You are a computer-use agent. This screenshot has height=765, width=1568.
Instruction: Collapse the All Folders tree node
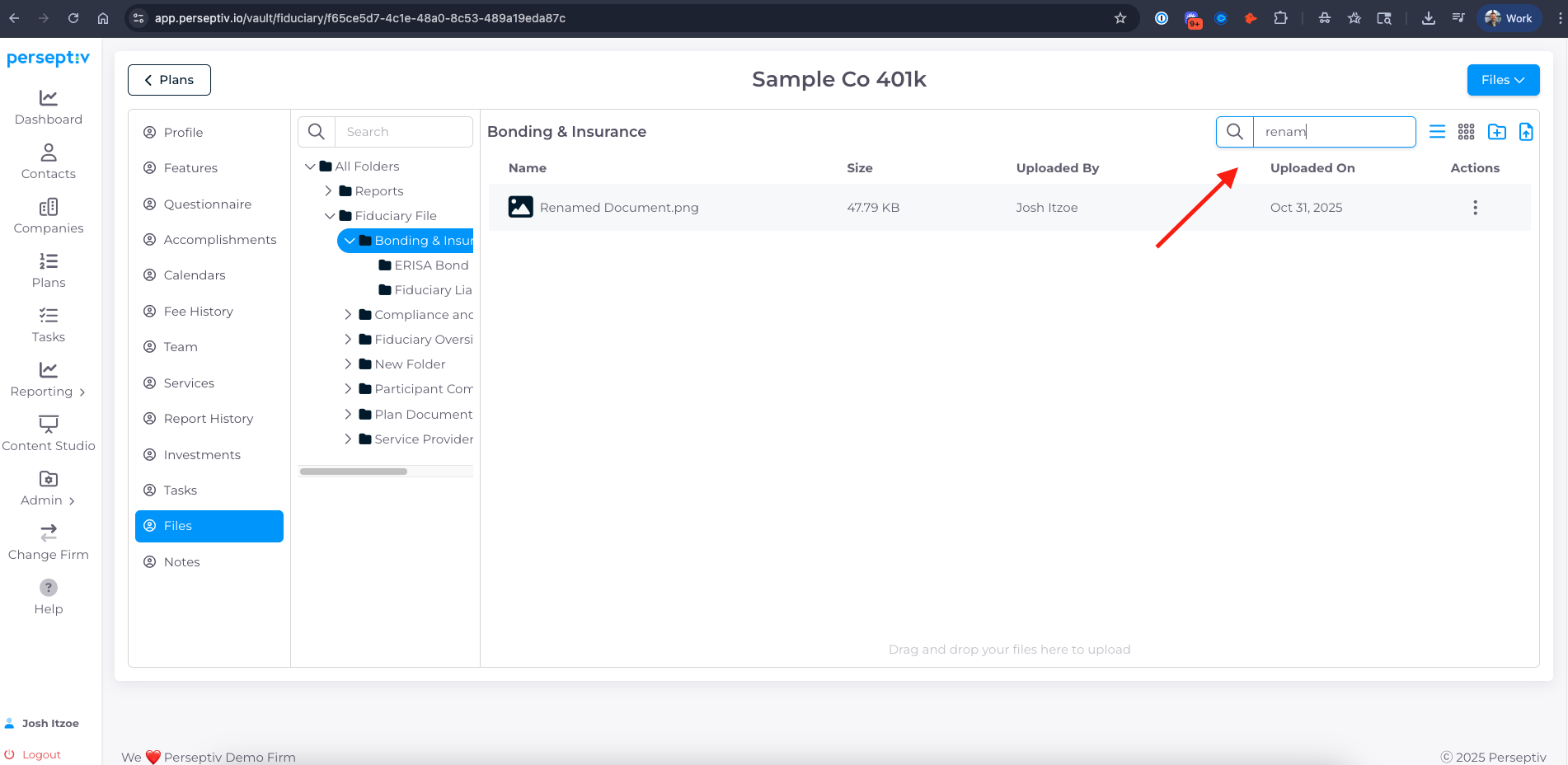[x=310, y=167]
